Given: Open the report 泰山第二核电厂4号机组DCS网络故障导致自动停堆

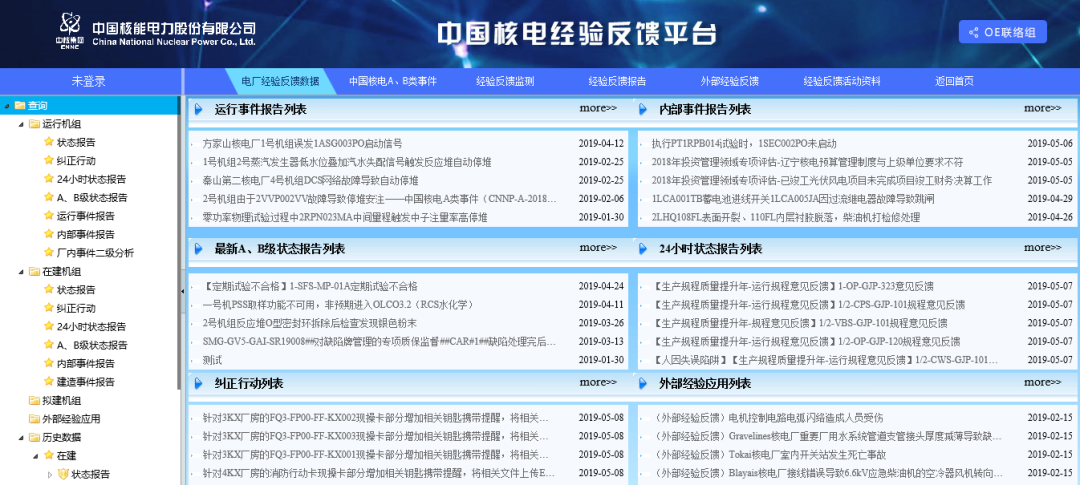Looking at the screenshot, I should [x=311, y=180].
